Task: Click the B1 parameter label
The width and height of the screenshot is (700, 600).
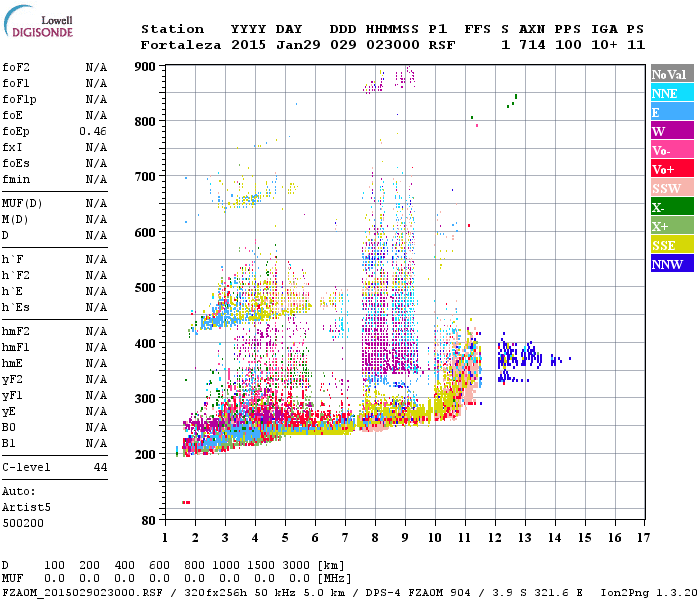Action: point(9,443)
